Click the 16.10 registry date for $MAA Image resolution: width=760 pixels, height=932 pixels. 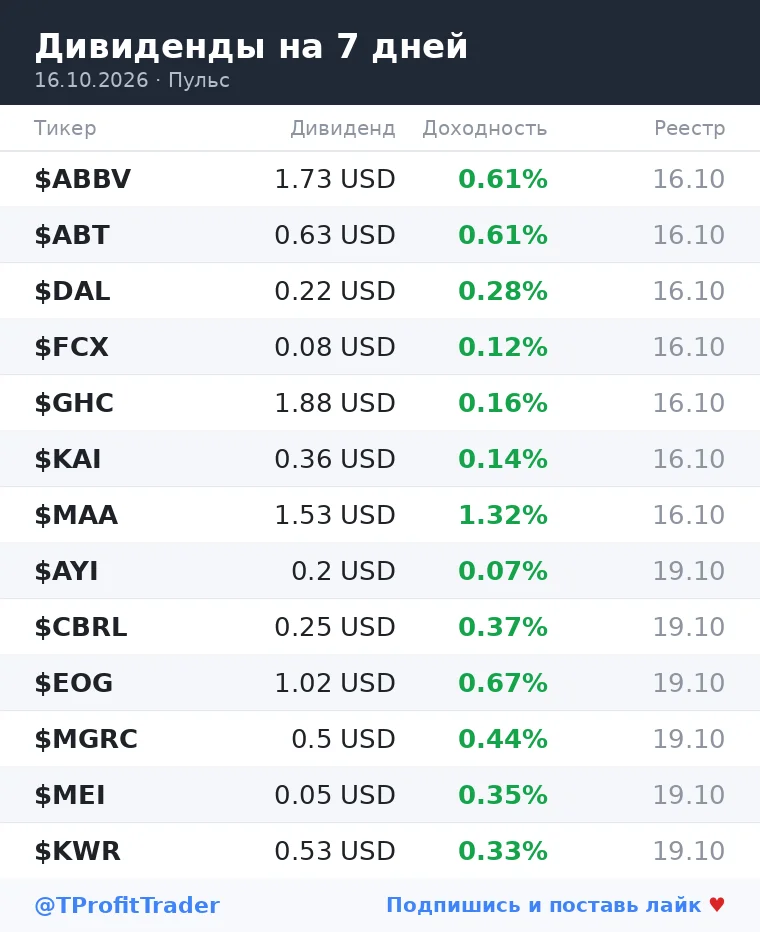(689, 515)
